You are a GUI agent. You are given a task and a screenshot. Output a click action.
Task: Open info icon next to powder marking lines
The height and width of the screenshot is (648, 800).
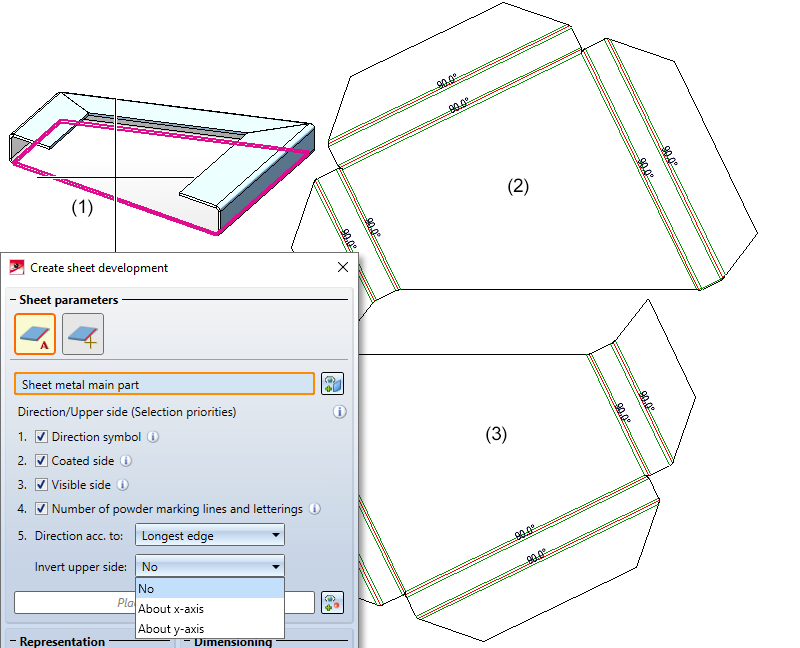(x=315, y=509)
